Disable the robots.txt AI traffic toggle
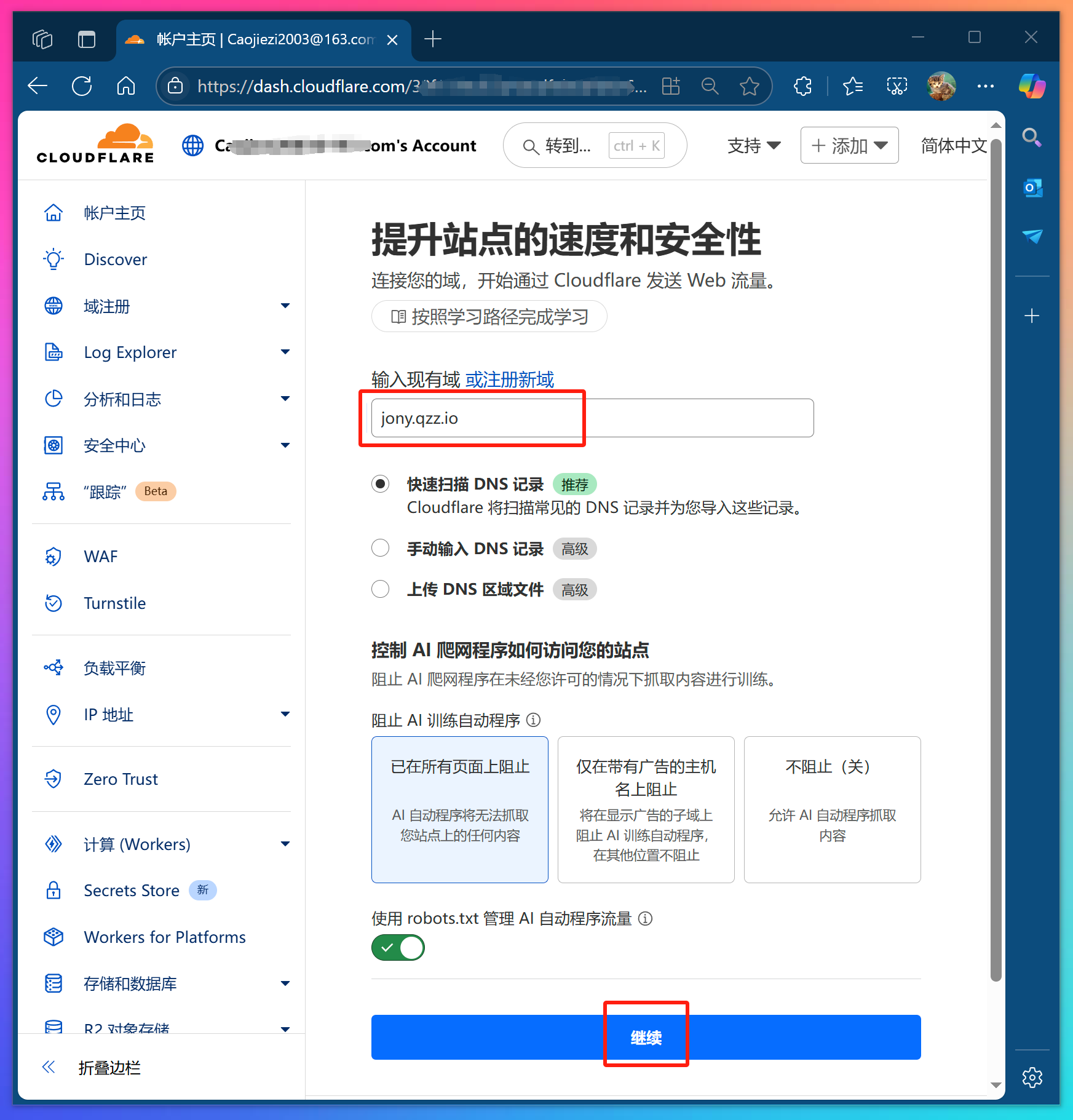 coord(397,947)
